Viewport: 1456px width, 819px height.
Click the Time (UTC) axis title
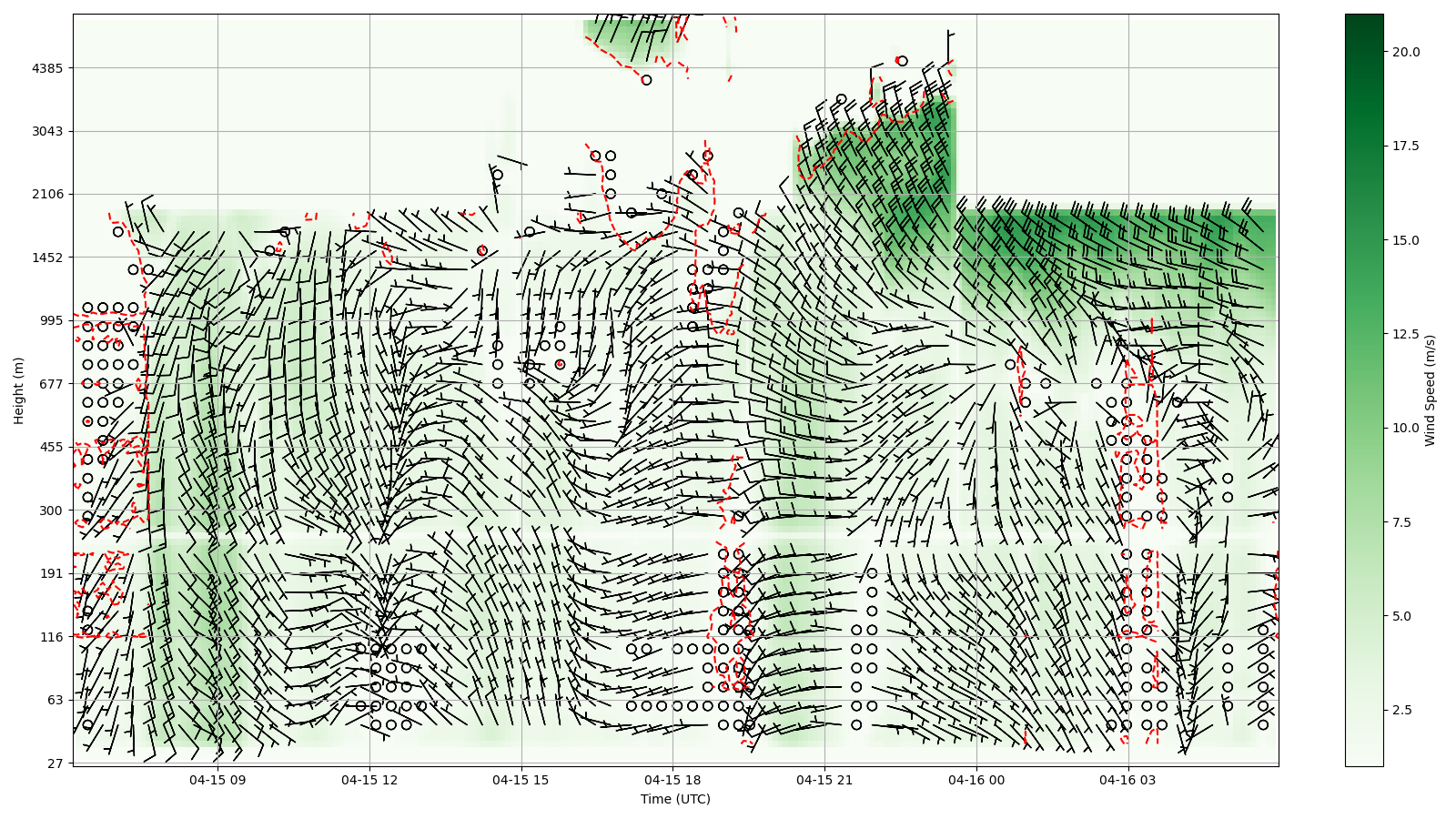[675, 800]
